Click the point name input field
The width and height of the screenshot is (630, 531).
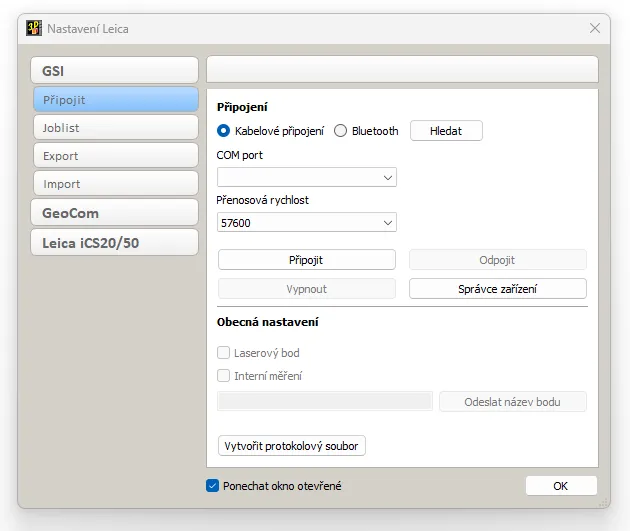[325, 401]
